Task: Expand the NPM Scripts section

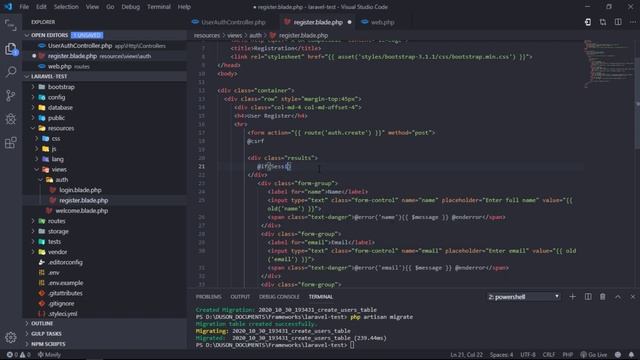Action: [x=105, y=344]
